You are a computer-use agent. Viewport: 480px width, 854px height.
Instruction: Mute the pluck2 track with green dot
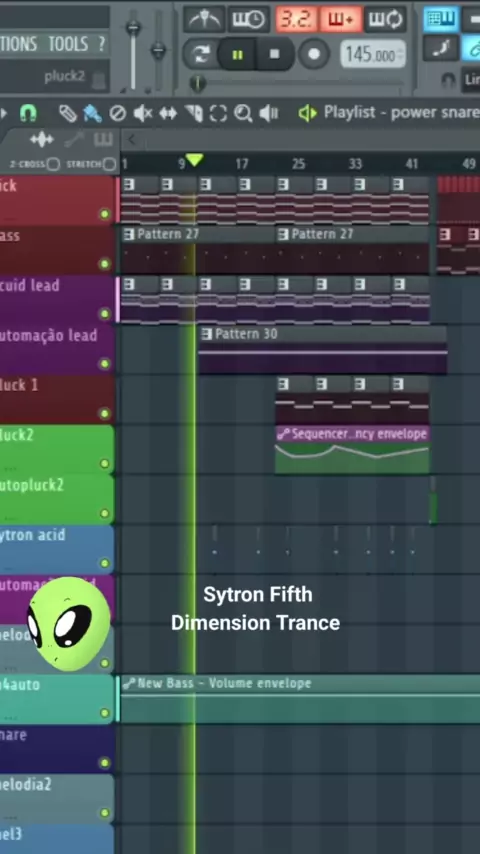(105, 463)
